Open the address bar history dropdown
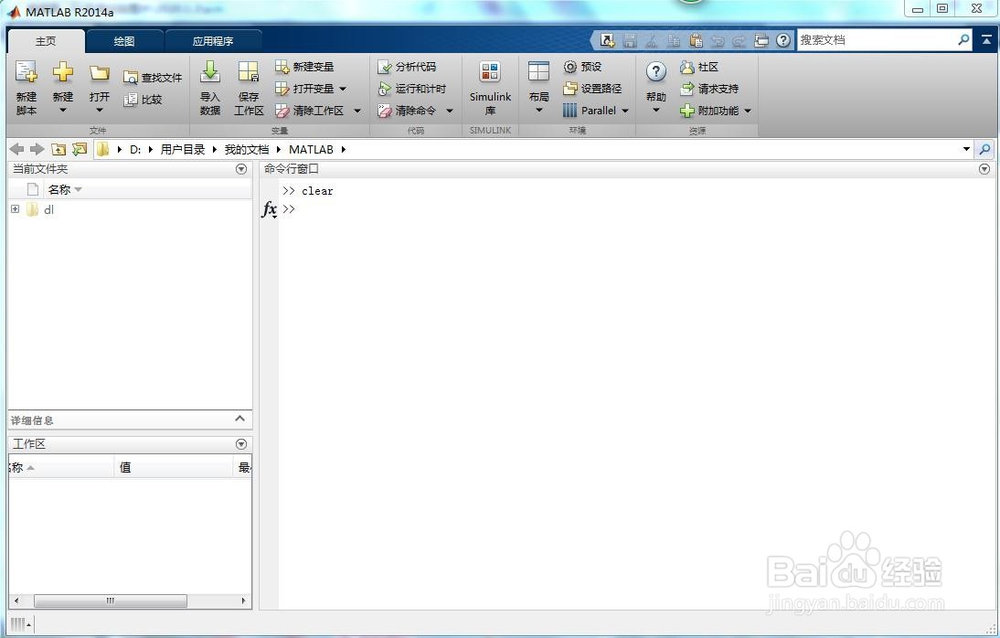This screenshot has height=638, width=1000. coord(966,149)
